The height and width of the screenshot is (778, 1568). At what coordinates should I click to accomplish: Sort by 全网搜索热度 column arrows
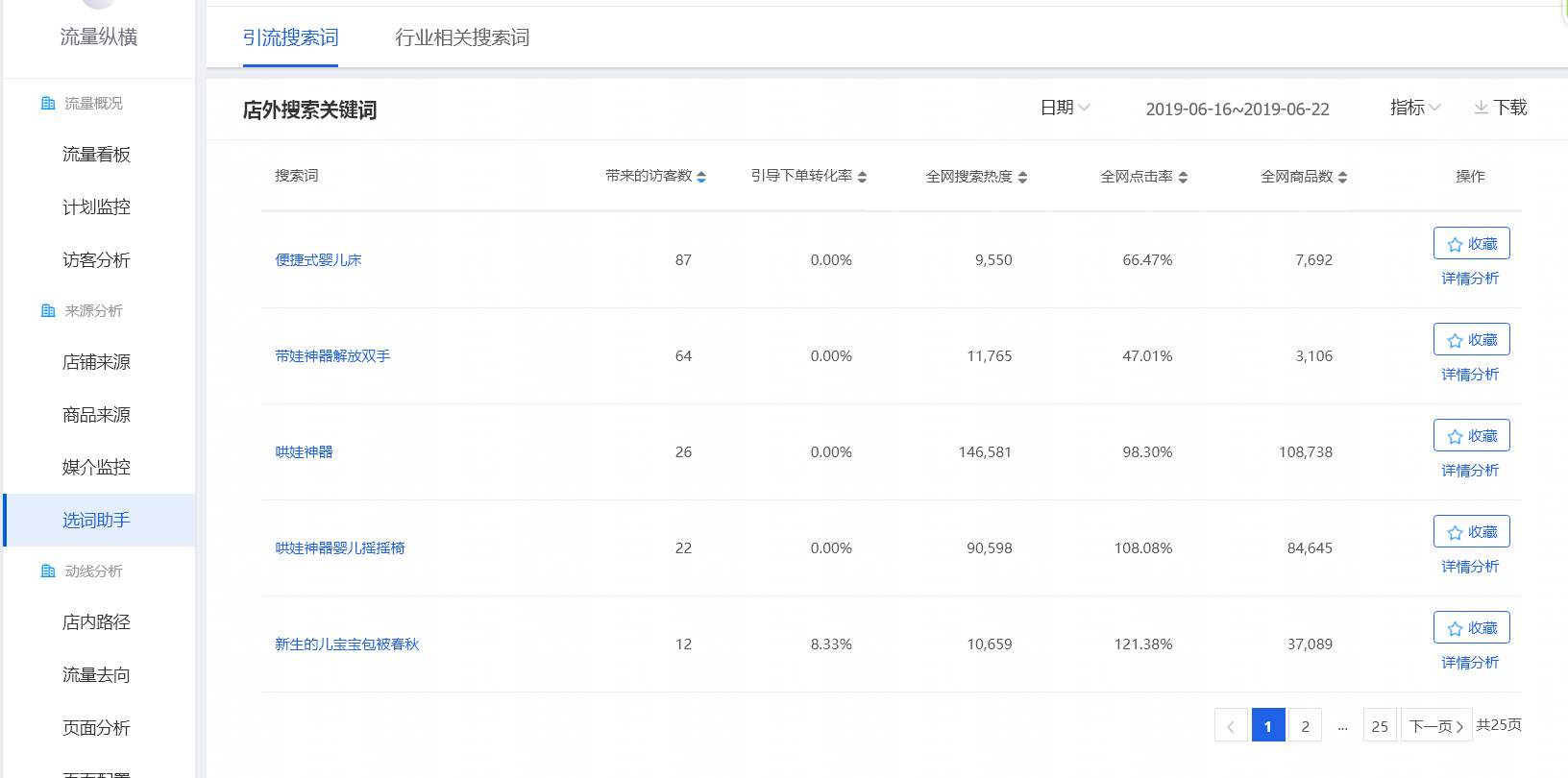coord(1022,177)
